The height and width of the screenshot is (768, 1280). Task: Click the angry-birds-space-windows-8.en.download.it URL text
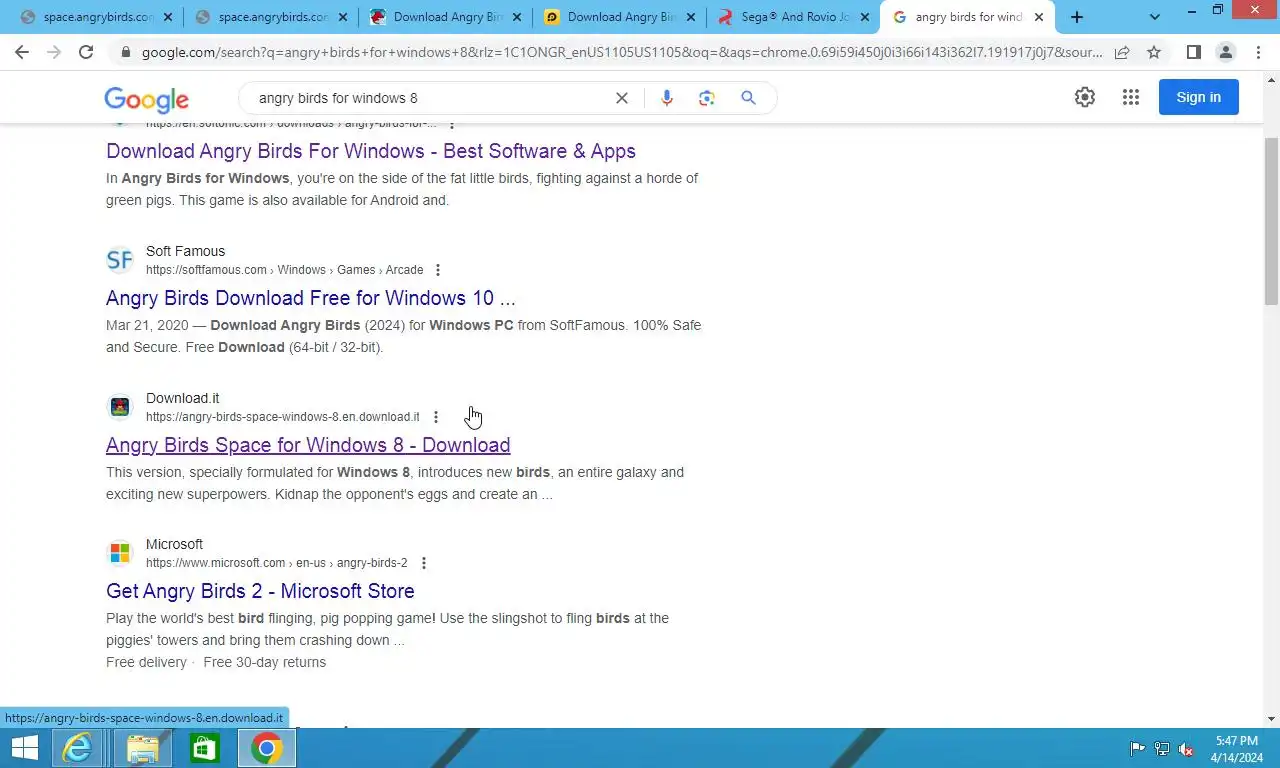[283, 417]
